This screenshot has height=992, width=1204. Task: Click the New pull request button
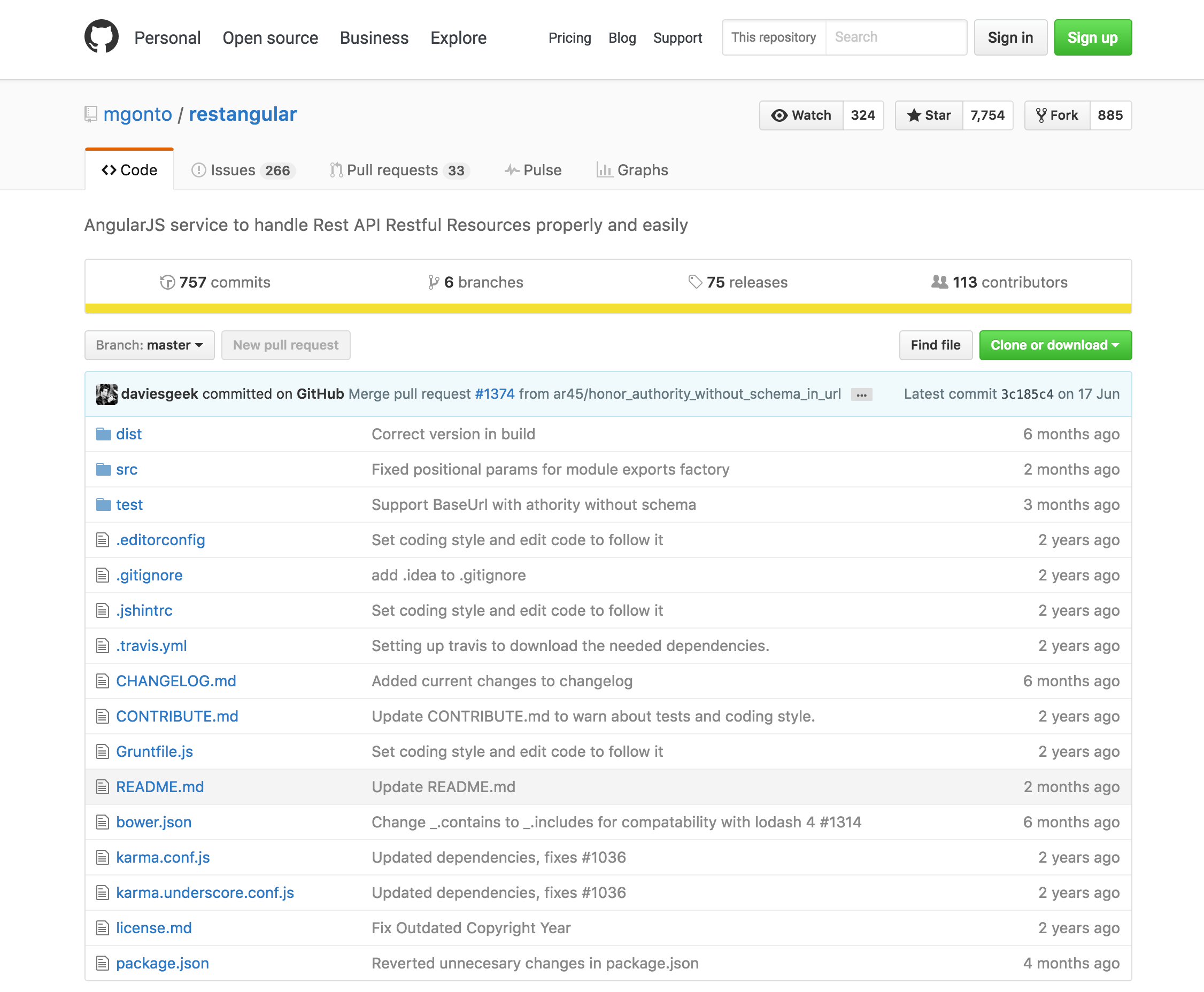(285, 345)
